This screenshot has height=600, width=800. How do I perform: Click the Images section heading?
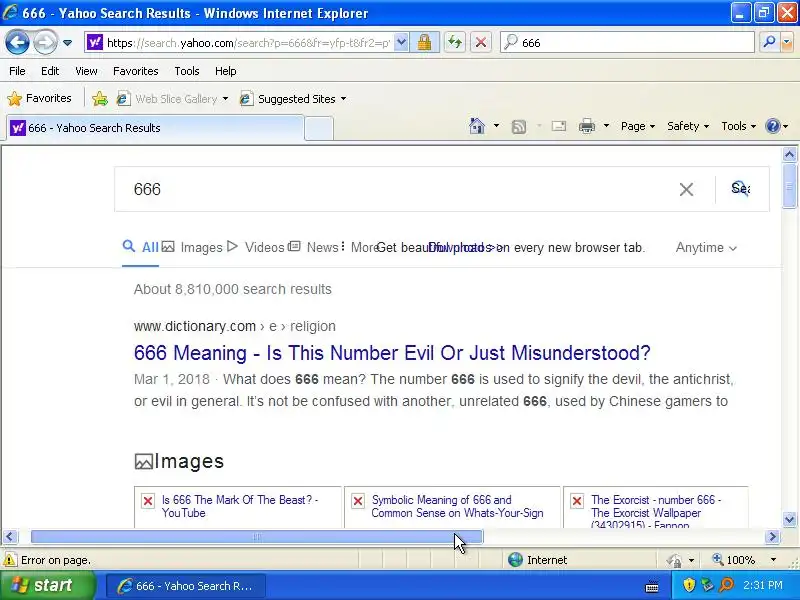179,461
